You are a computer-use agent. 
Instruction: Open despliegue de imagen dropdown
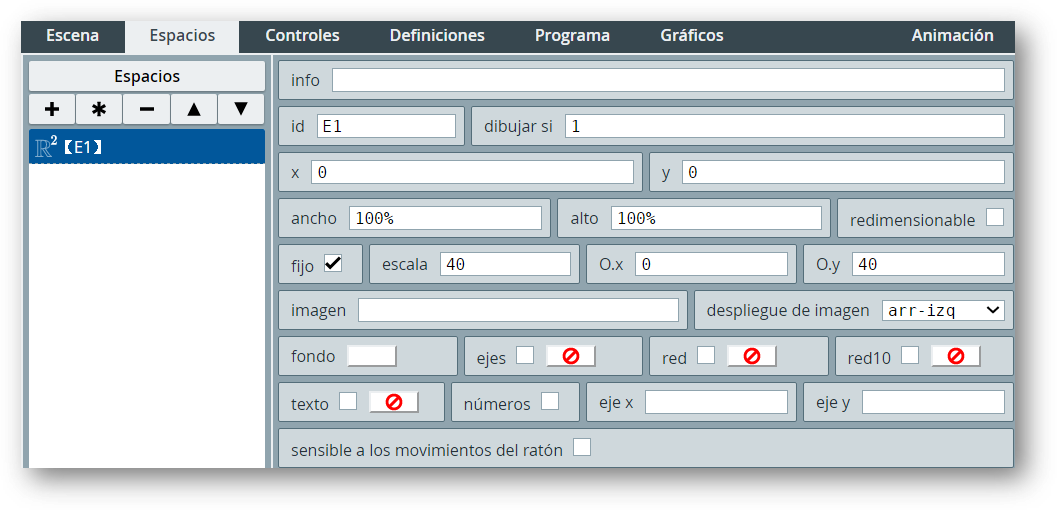coord(943,310)
